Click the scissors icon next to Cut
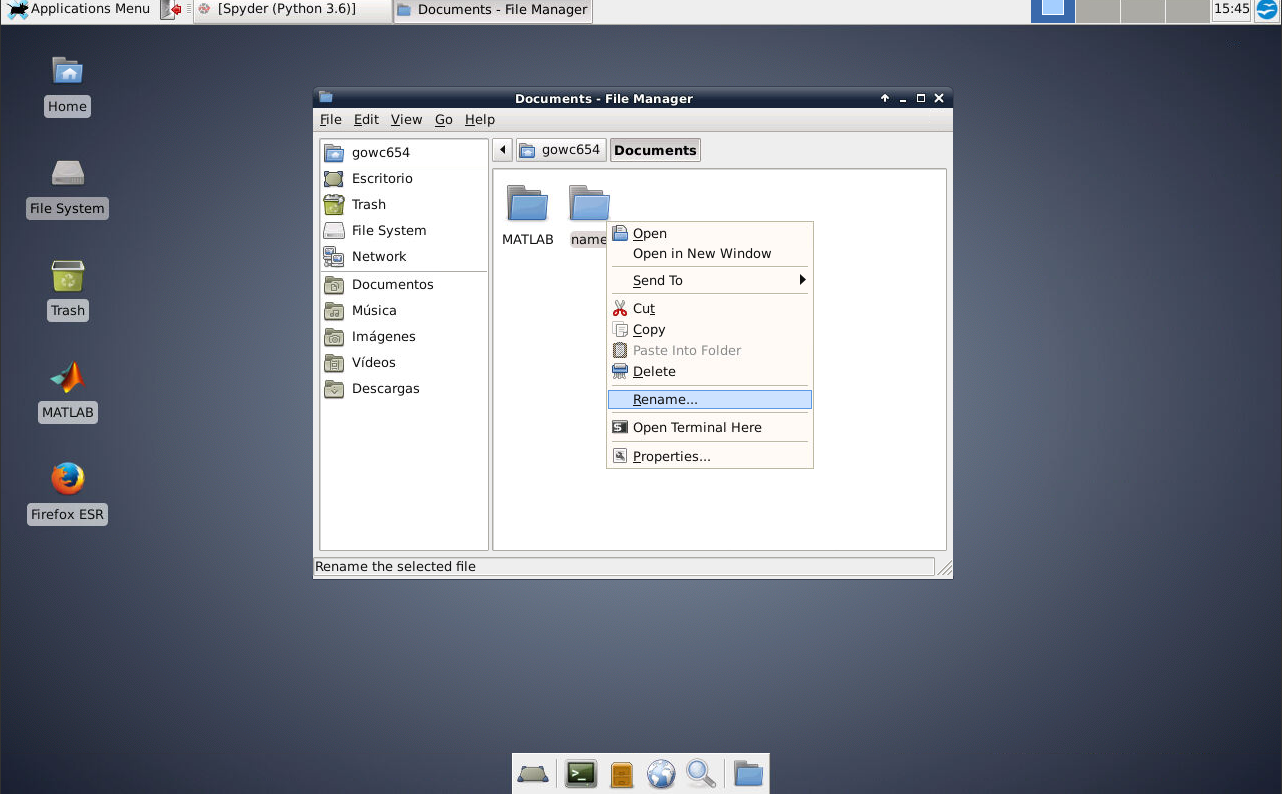 [x=620, y=309]
